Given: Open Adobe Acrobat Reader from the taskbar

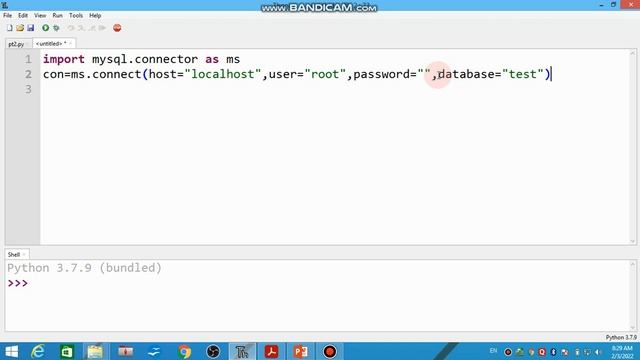Looking at the screenshot, I should point(271,351).
